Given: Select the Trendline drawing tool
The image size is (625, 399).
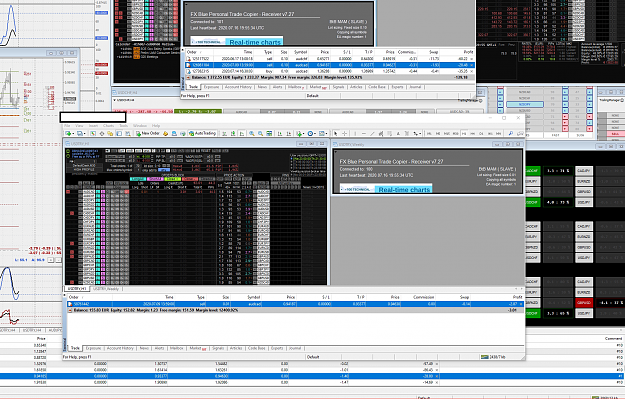Looking at the screenshot, I should pyautogui.click(x=372, y=134).
